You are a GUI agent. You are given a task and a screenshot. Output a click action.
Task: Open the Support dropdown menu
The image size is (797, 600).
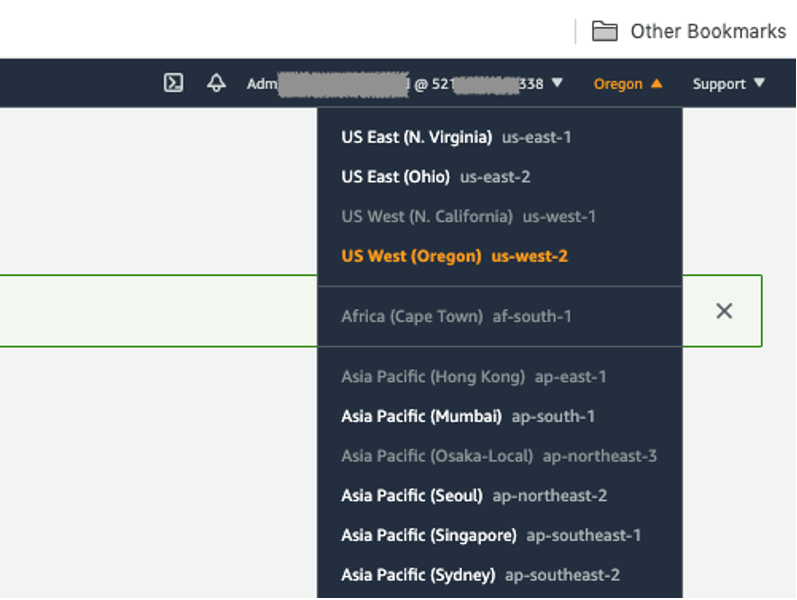pyautogui.click(x=728, y=84)
